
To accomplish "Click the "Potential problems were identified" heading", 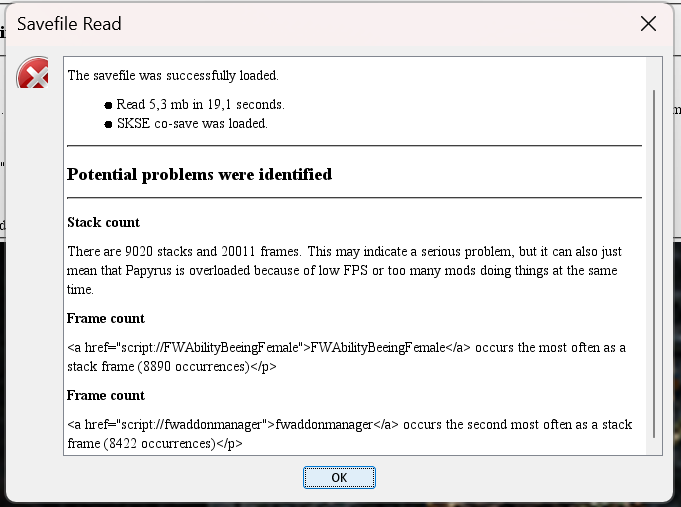I will tap(199, 174).
